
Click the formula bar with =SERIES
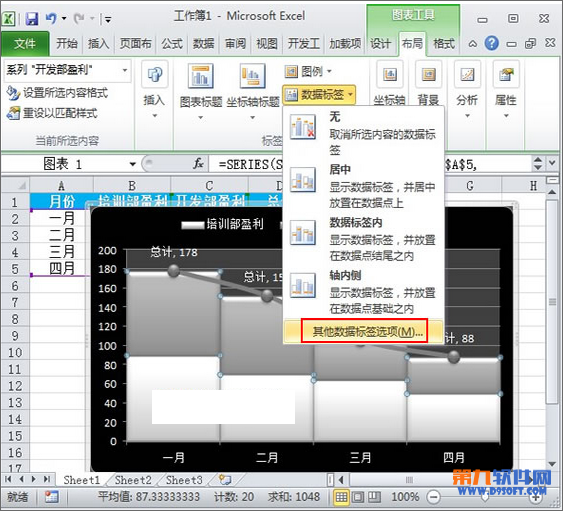(x=370, y=164)
